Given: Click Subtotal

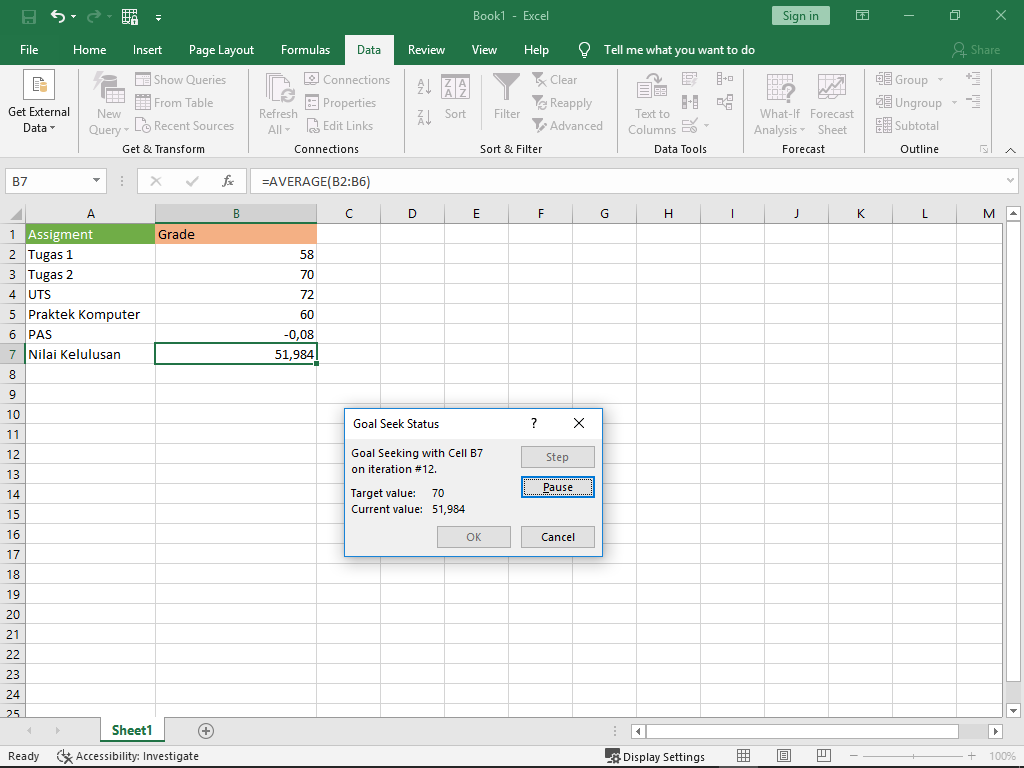Looking at the screenshot, I should (907, 125).
